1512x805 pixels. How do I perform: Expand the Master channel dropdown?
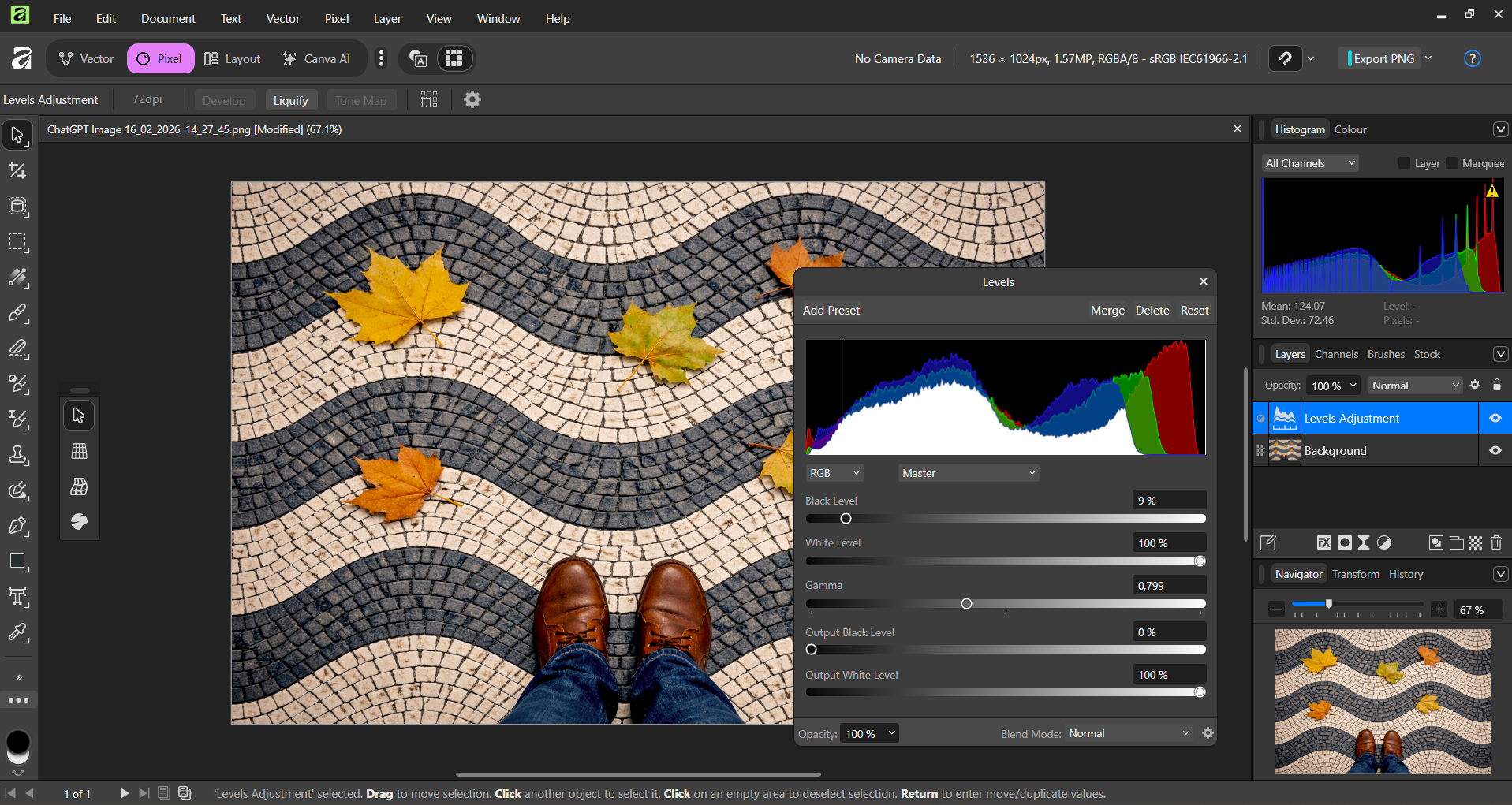tap(968, 473)
